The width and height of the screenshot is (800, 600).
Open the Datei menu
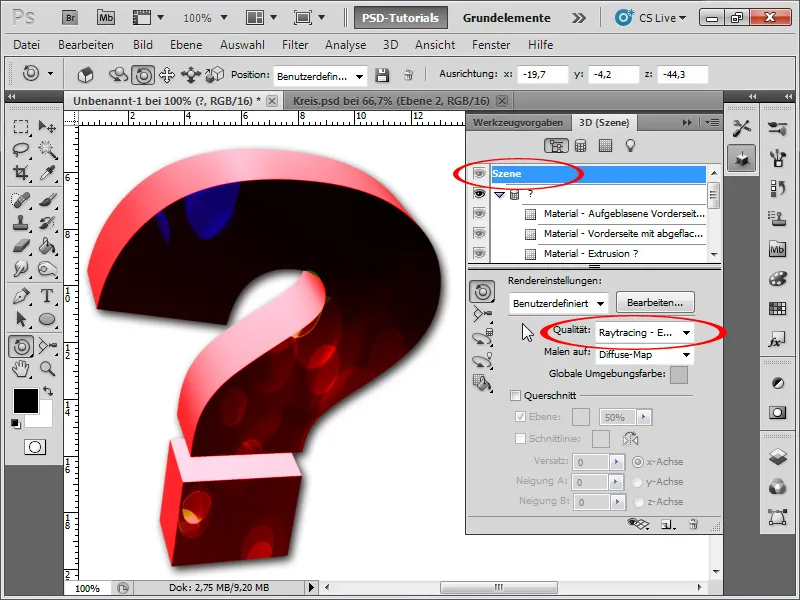(27, 45)
